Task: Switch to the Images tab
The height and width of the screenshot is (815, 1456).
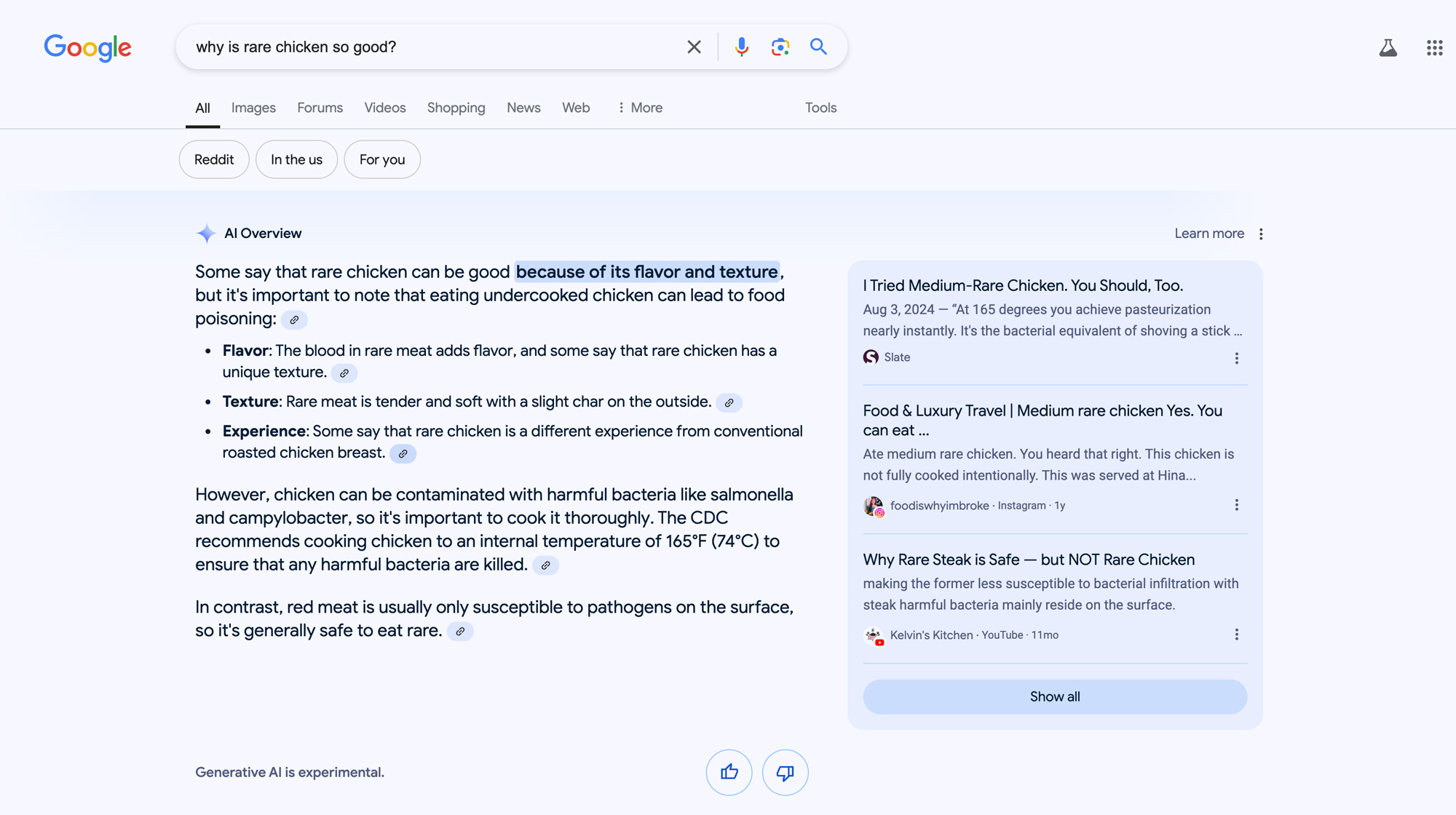Action: 253,107
